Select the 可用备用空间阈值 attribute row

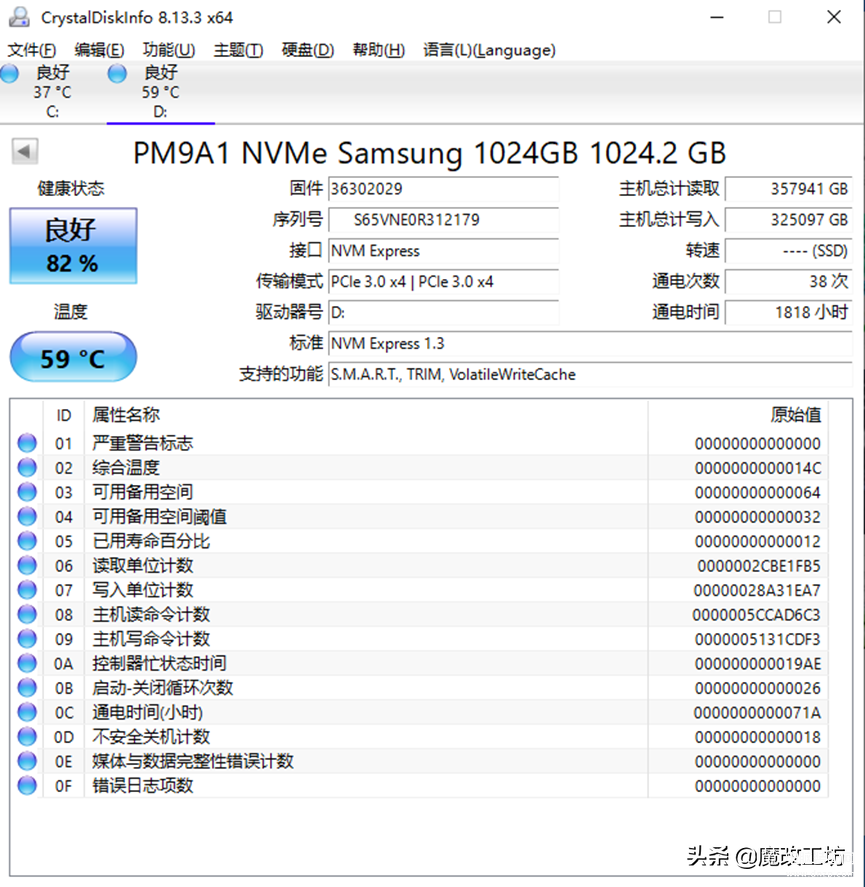pos(419,516)
